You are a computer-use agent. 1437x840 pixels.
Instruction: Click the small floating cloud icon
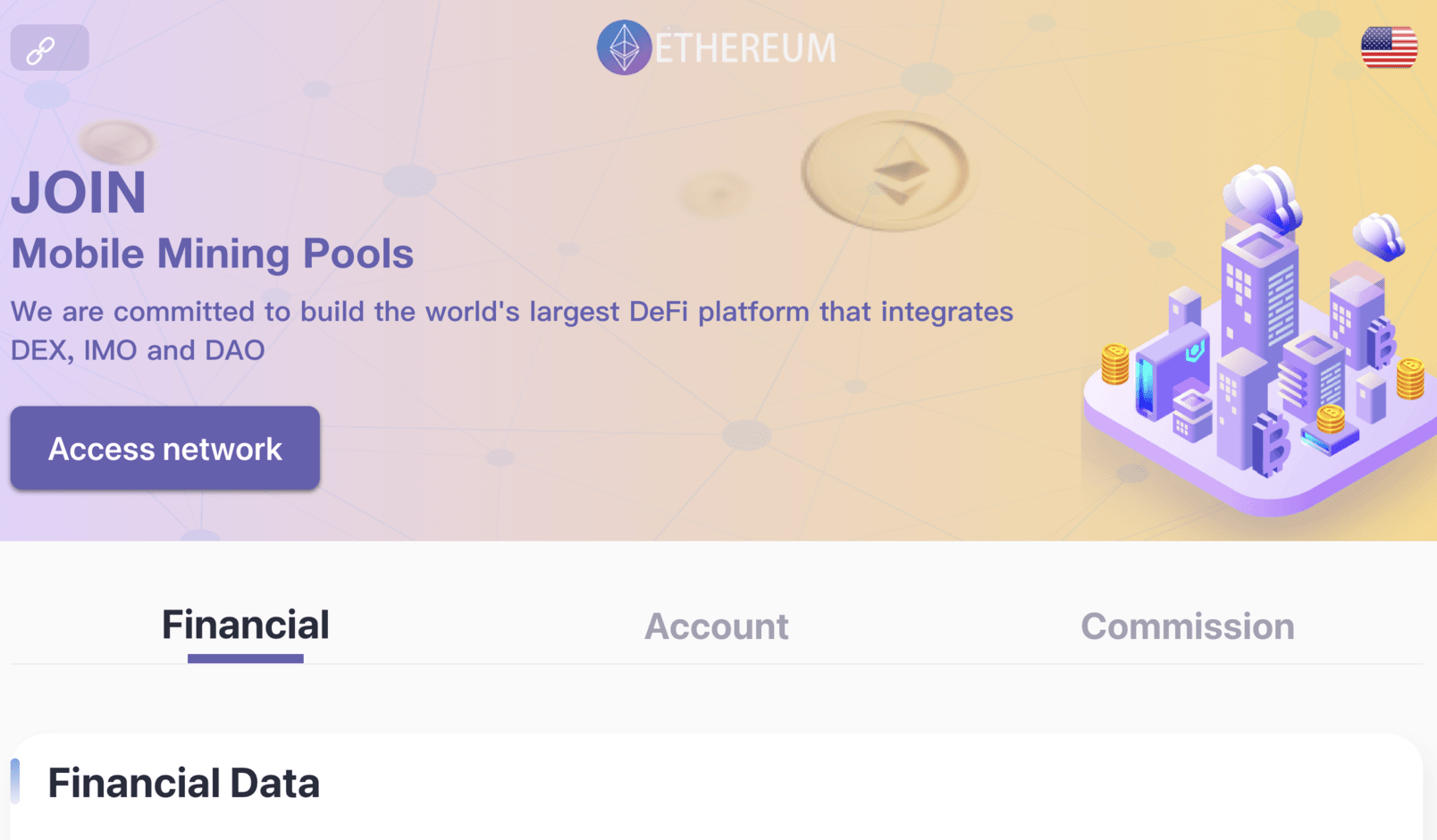pyautogui.click(x=1378, y=237)
